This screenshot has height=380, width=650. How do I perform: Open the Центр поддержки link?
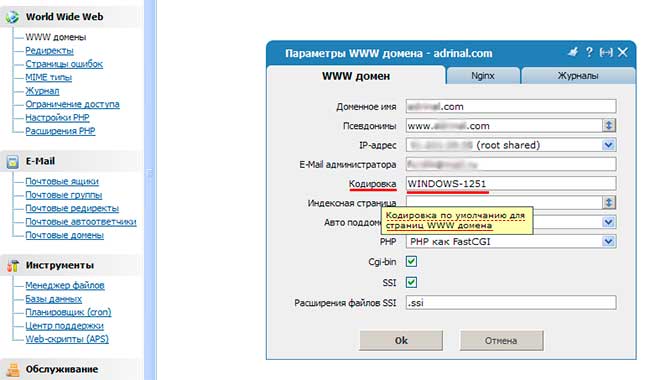64,326
